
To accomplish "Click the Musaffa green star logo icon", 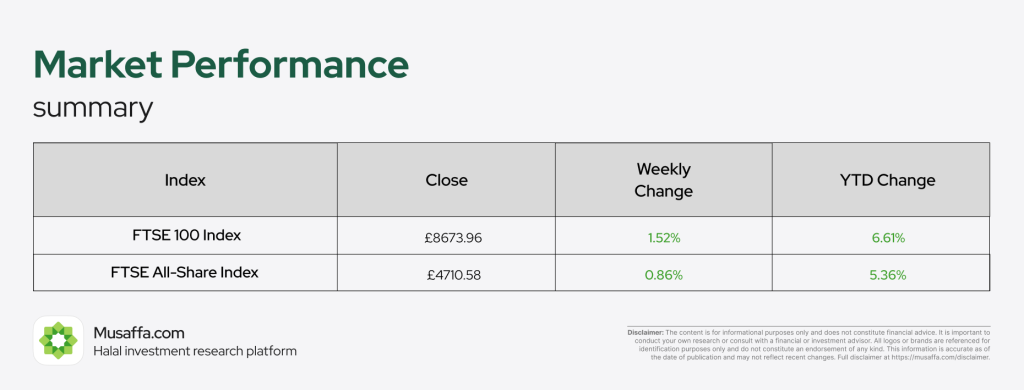I will (x=58, y=340).
